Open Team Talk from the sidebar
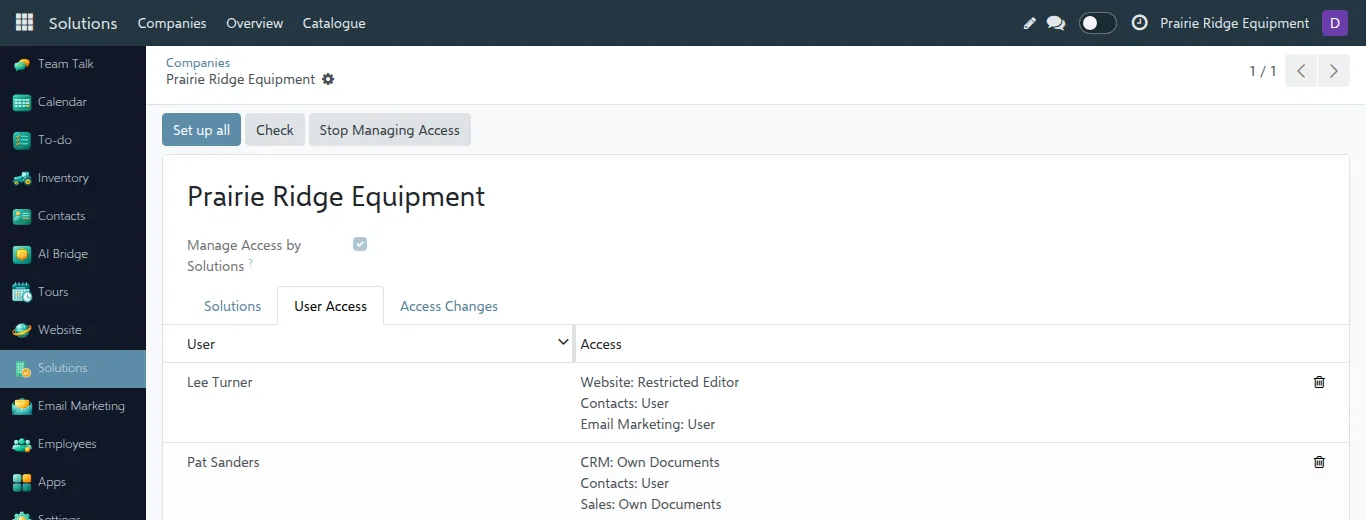The height and width of the screenshot is (520, 1366). point(73,64)
